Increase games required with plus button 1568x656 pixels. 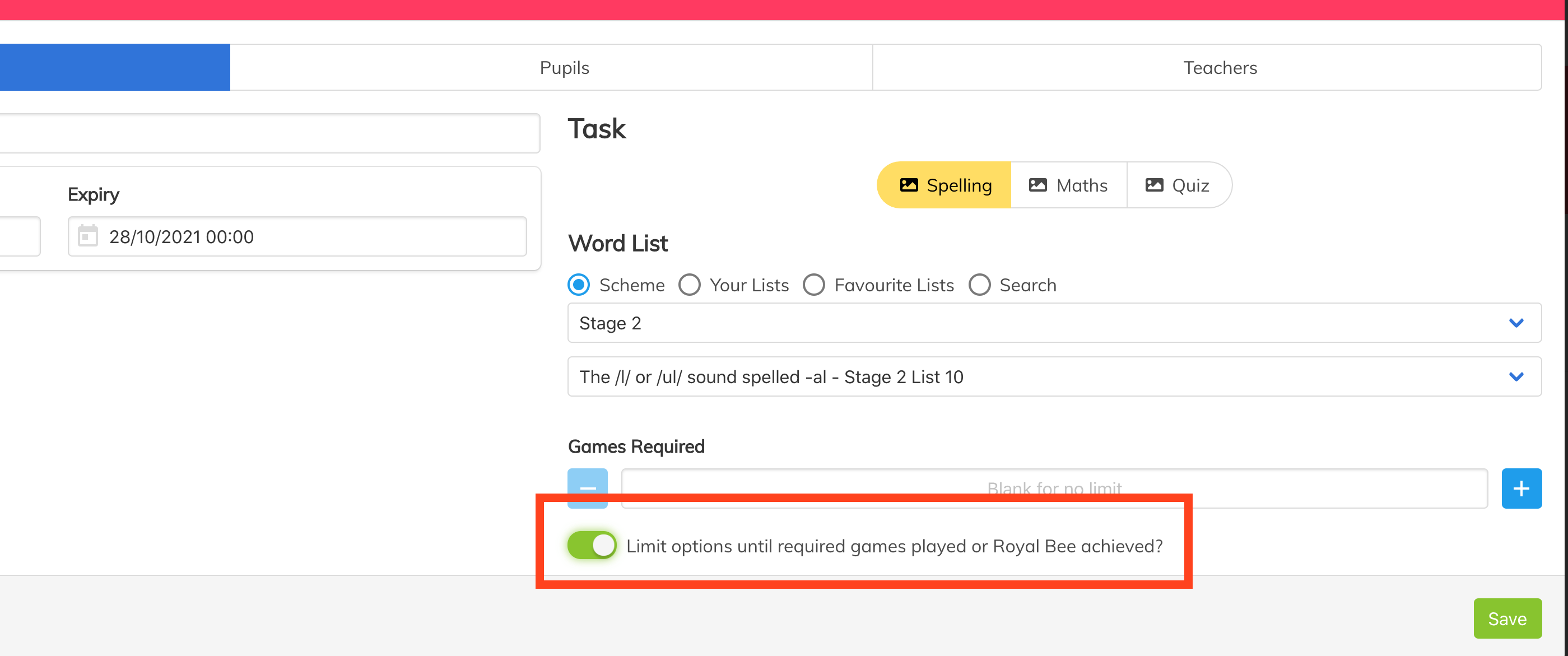click(x=1521, y=488)
